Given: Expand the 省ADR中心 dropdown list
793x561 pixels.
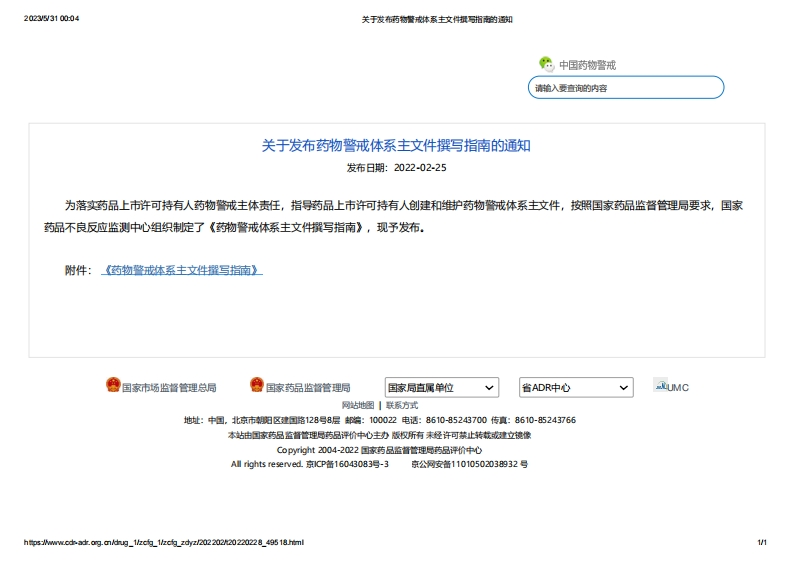Looking at the screenshot, I should pyautogui.click(x=576, y=387).
